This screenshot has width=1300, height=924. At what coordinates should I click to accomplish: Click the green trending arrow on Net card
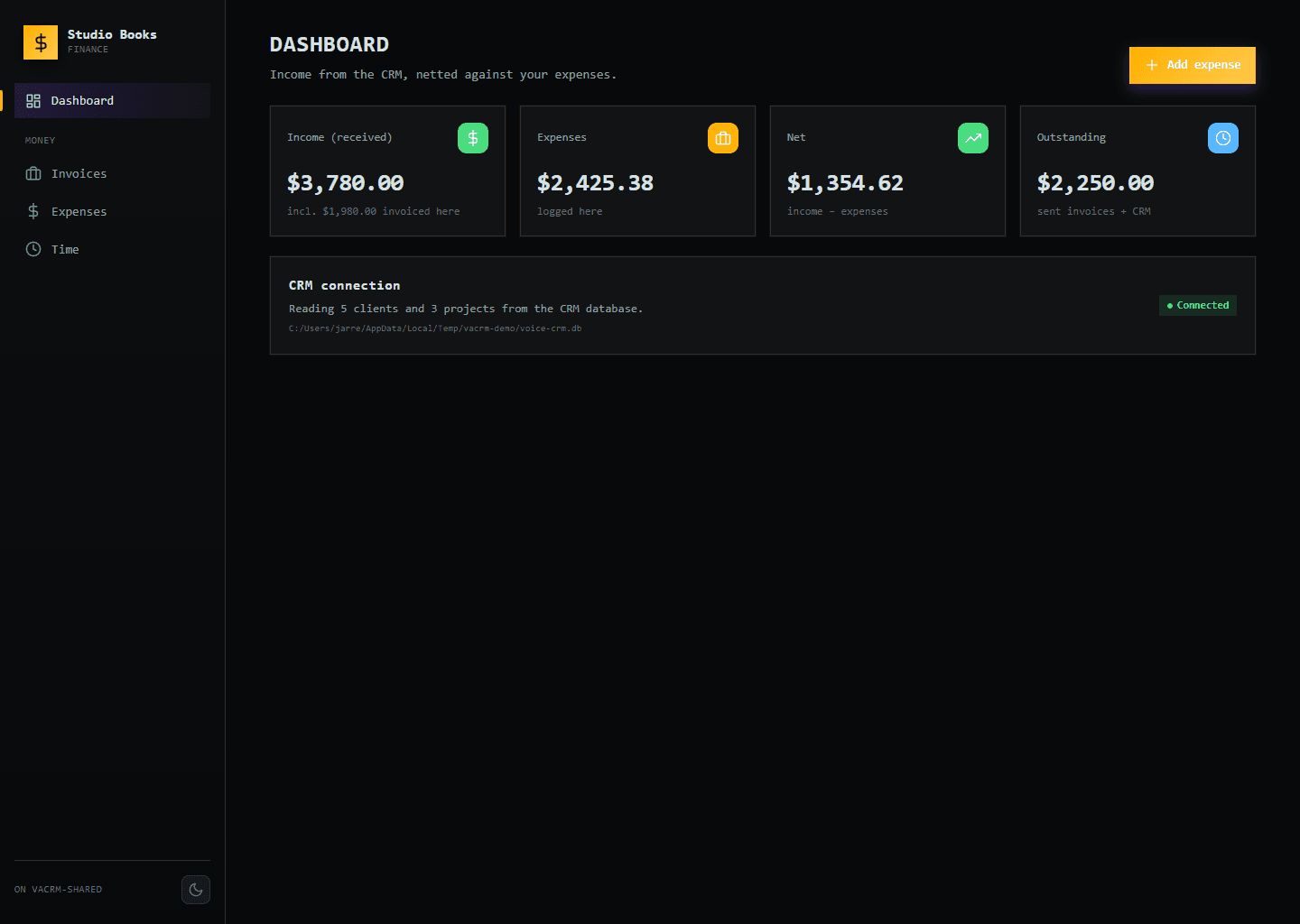coord(973,138)
